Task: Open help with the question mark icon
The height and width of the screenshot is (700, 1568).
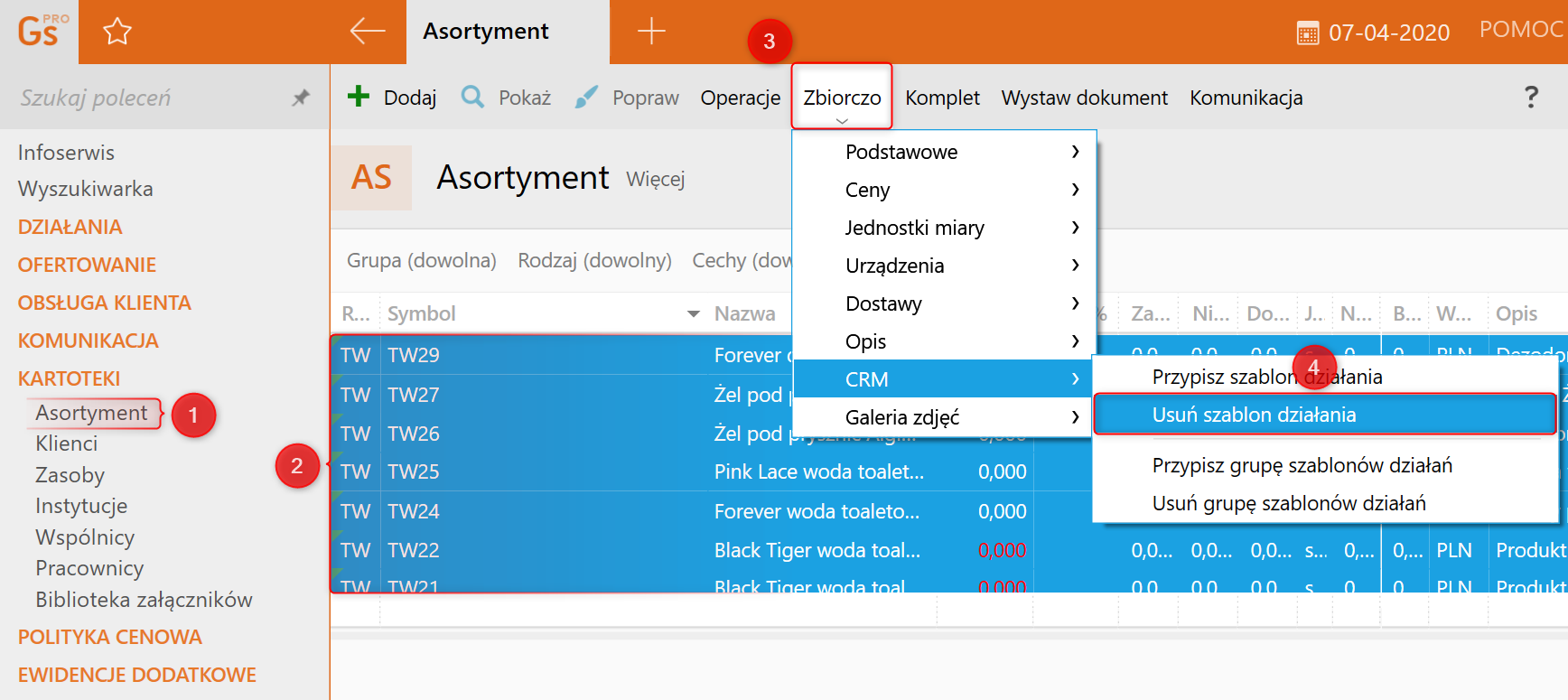Action: coord(1531,97)
